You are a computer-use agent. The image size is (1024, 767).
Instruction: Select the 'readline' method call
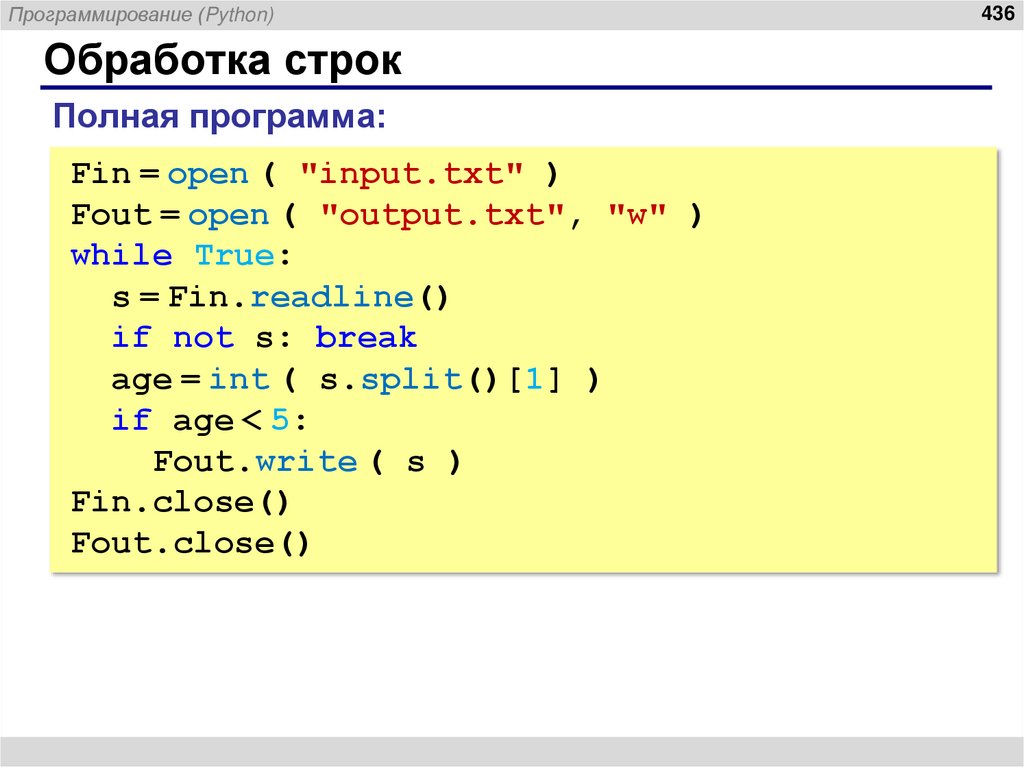pyautogui.click(x=330, y=296)
